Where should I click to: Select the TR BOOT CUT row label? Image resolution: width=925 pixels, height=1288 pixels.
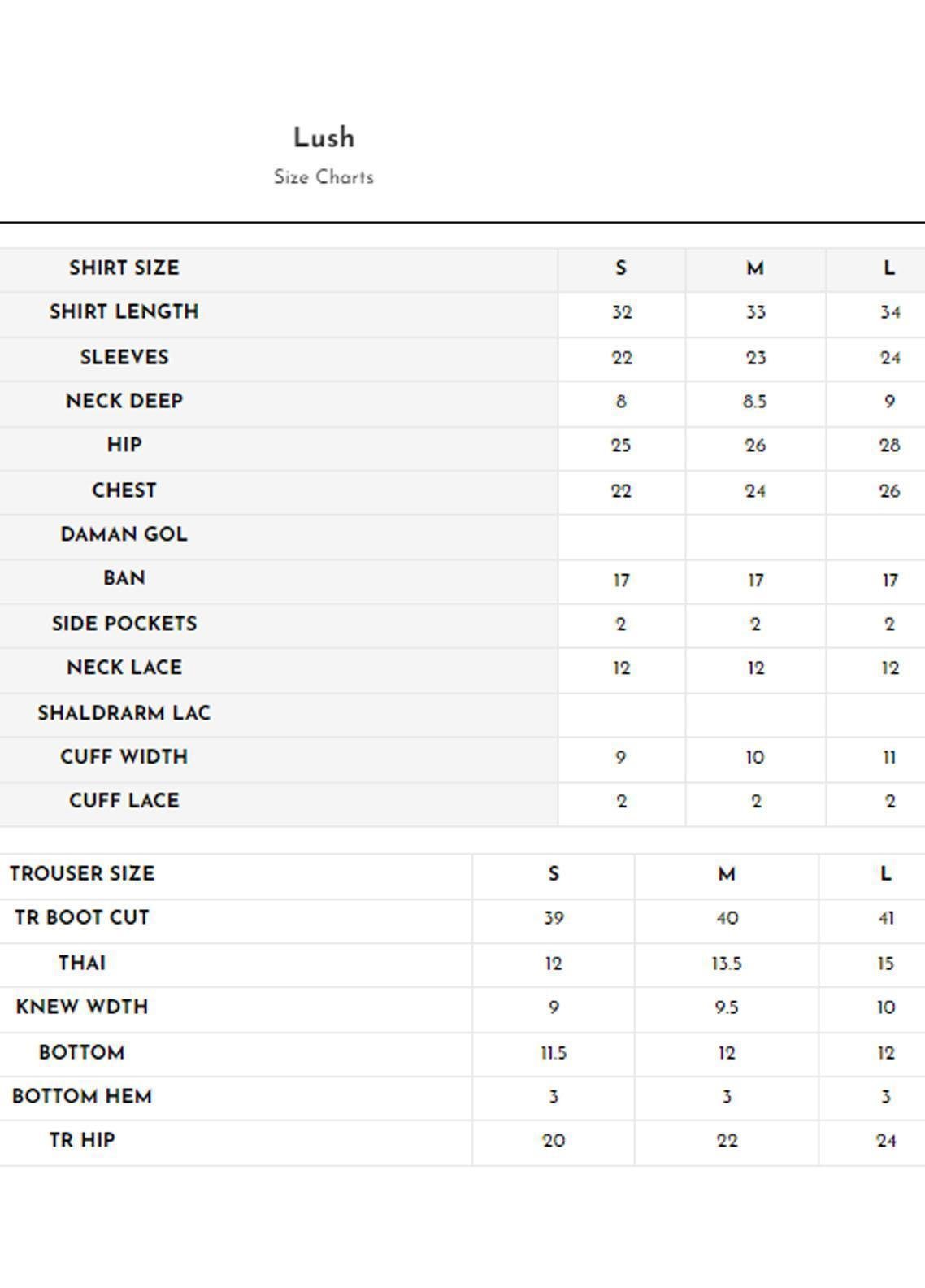82,918
